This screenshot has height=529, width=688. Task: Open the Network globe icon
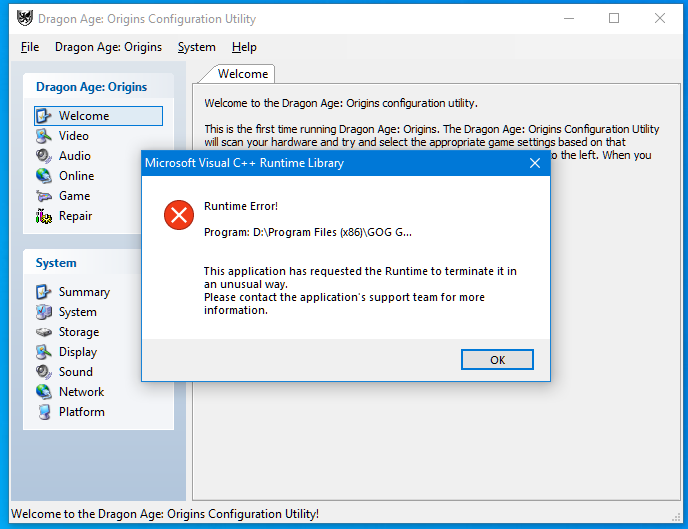(x=43, y=392)
